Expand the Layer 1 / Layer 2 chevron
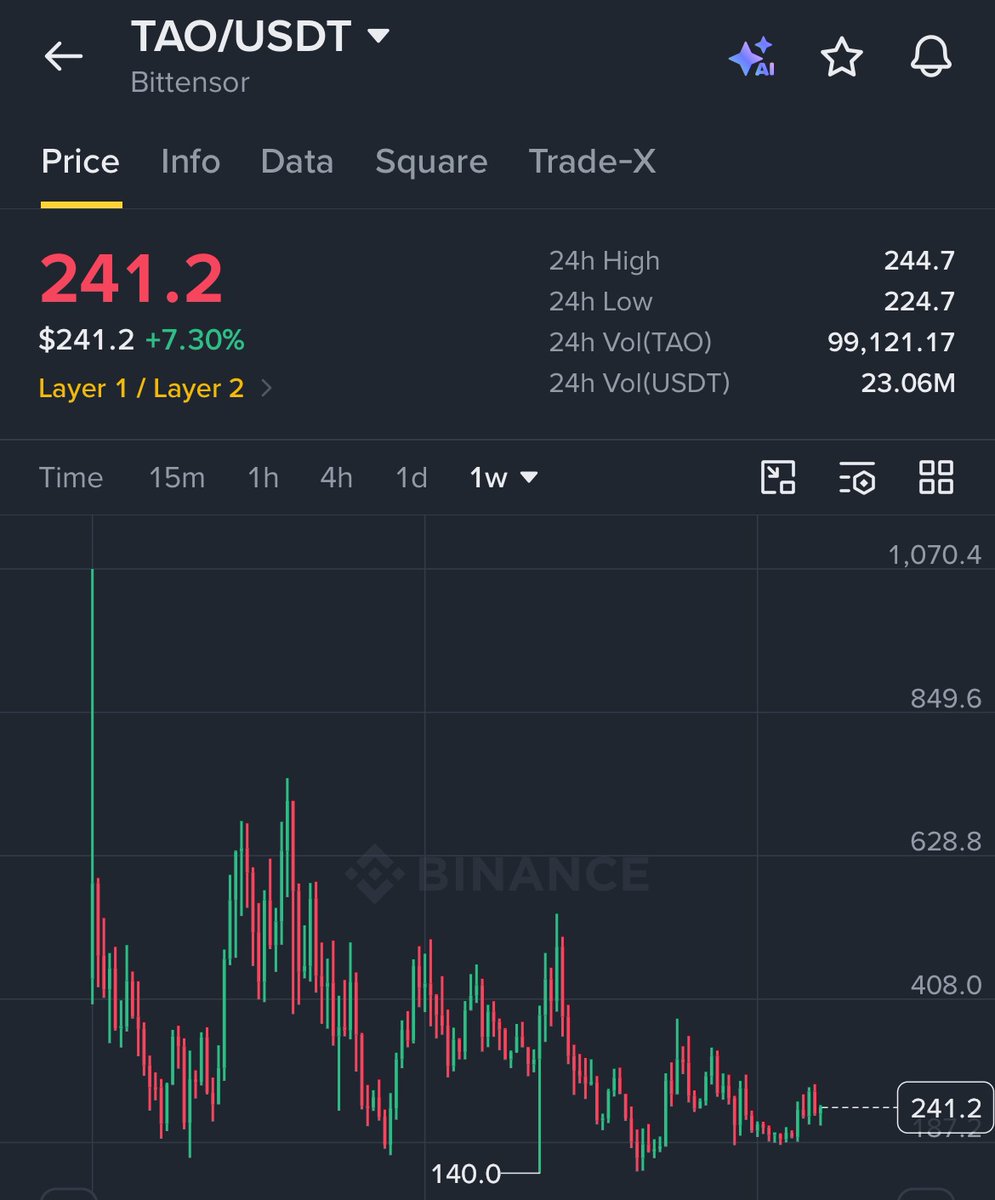This screenshot has height=1200, width=995. pyautogui.click(x=267, y=388)
